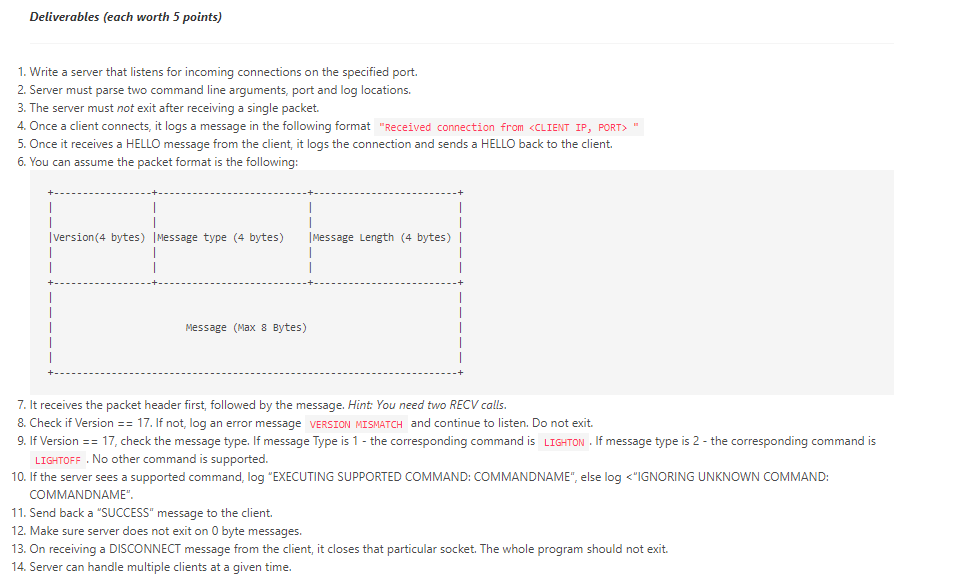Viewport: 961px width, 588px height.
Task: Click list item 1 about listening for connections
Action: point(218,71)
